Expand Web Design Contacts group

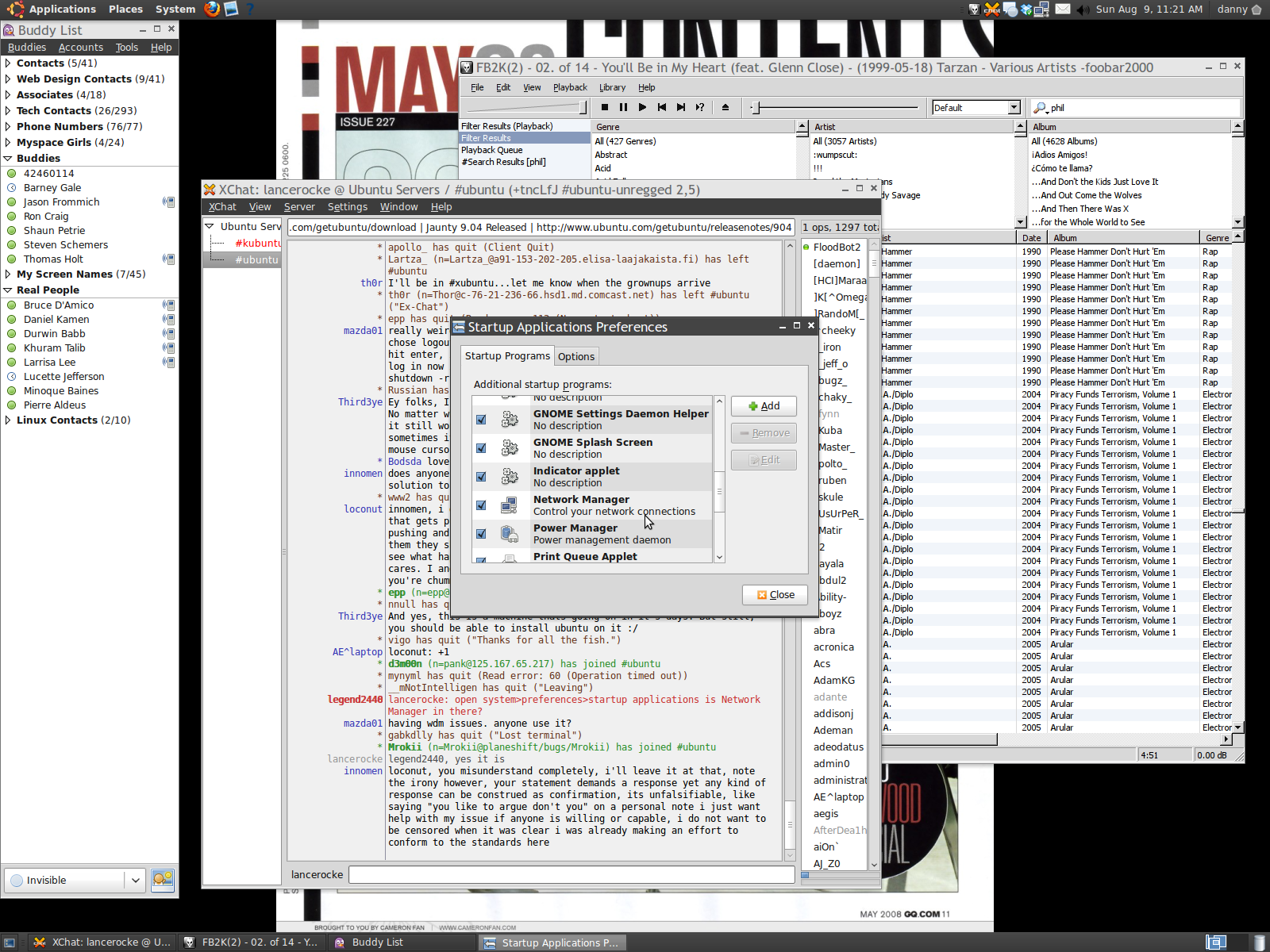[8, 79]
